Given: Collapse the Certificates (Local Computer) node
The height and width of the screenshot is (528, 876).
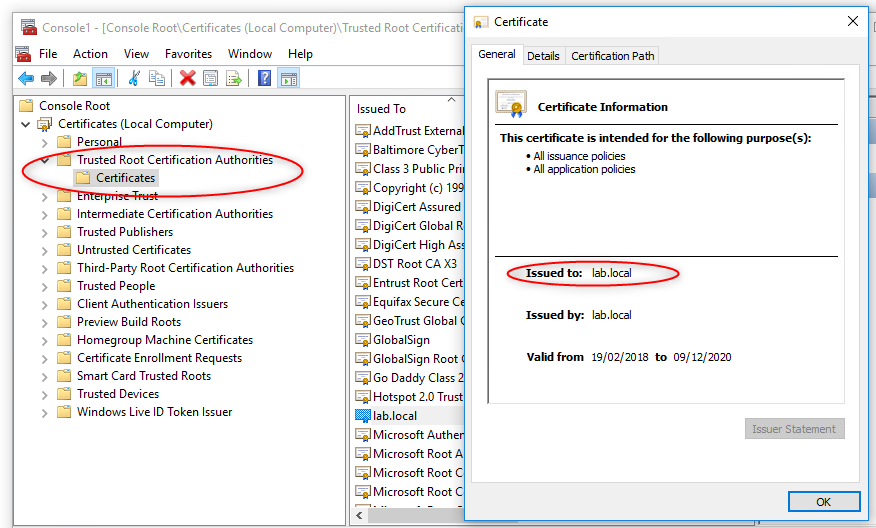Looking at the screenshot, I should pyautogui.click(x=26, y=124).
